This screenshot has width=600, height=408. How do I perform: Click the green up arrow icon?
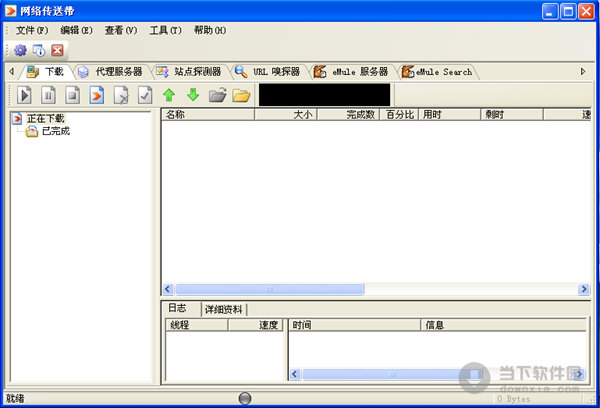coord(169,95)
